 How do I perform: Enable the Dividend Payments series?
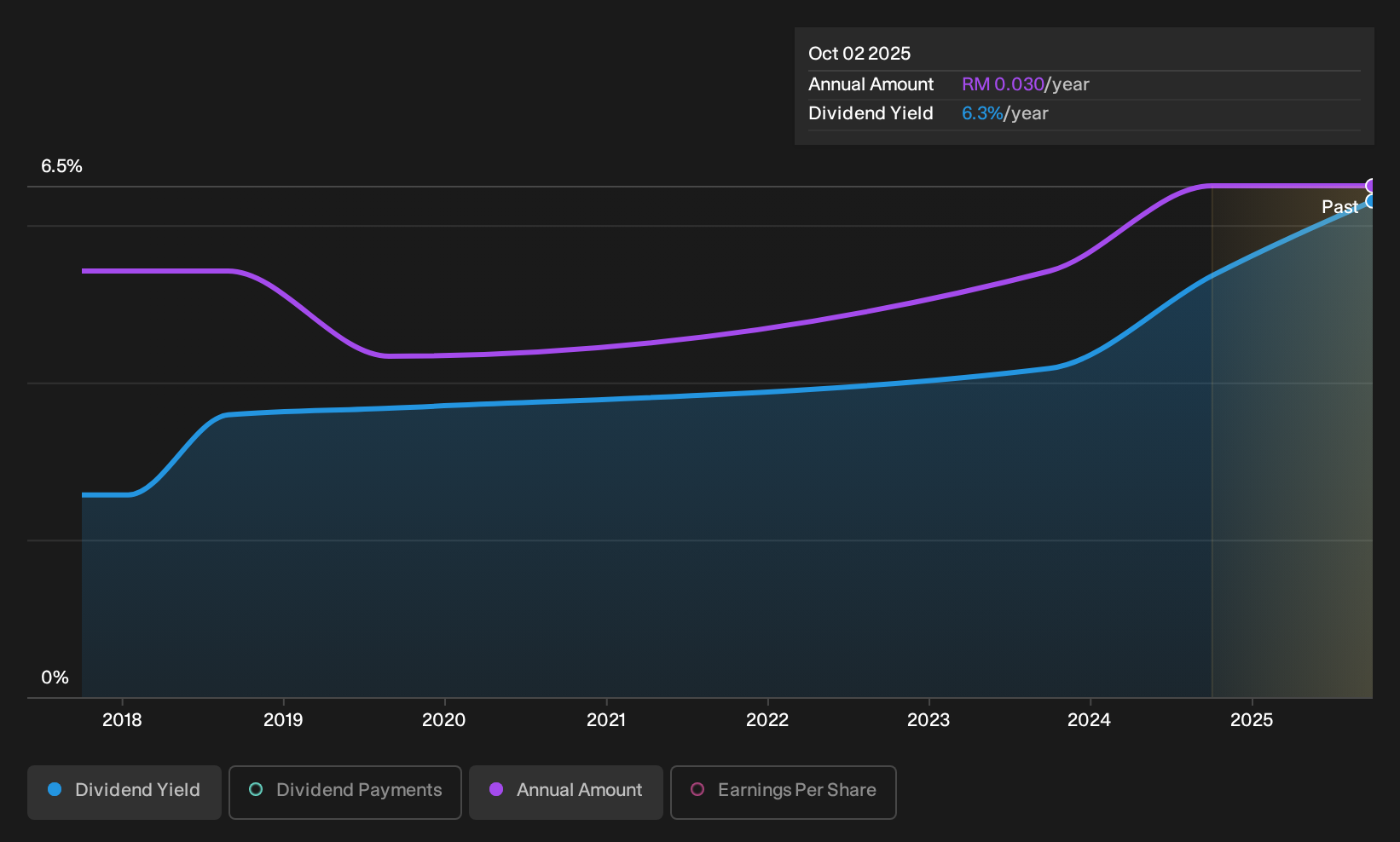(x=345, y=792)
